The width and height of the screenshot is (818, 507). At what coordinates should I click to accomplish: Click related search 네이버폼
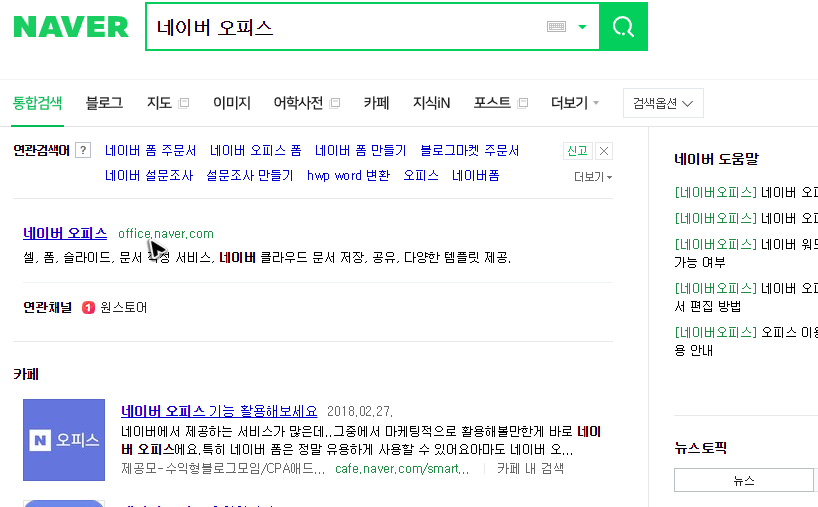coord(475,176)
